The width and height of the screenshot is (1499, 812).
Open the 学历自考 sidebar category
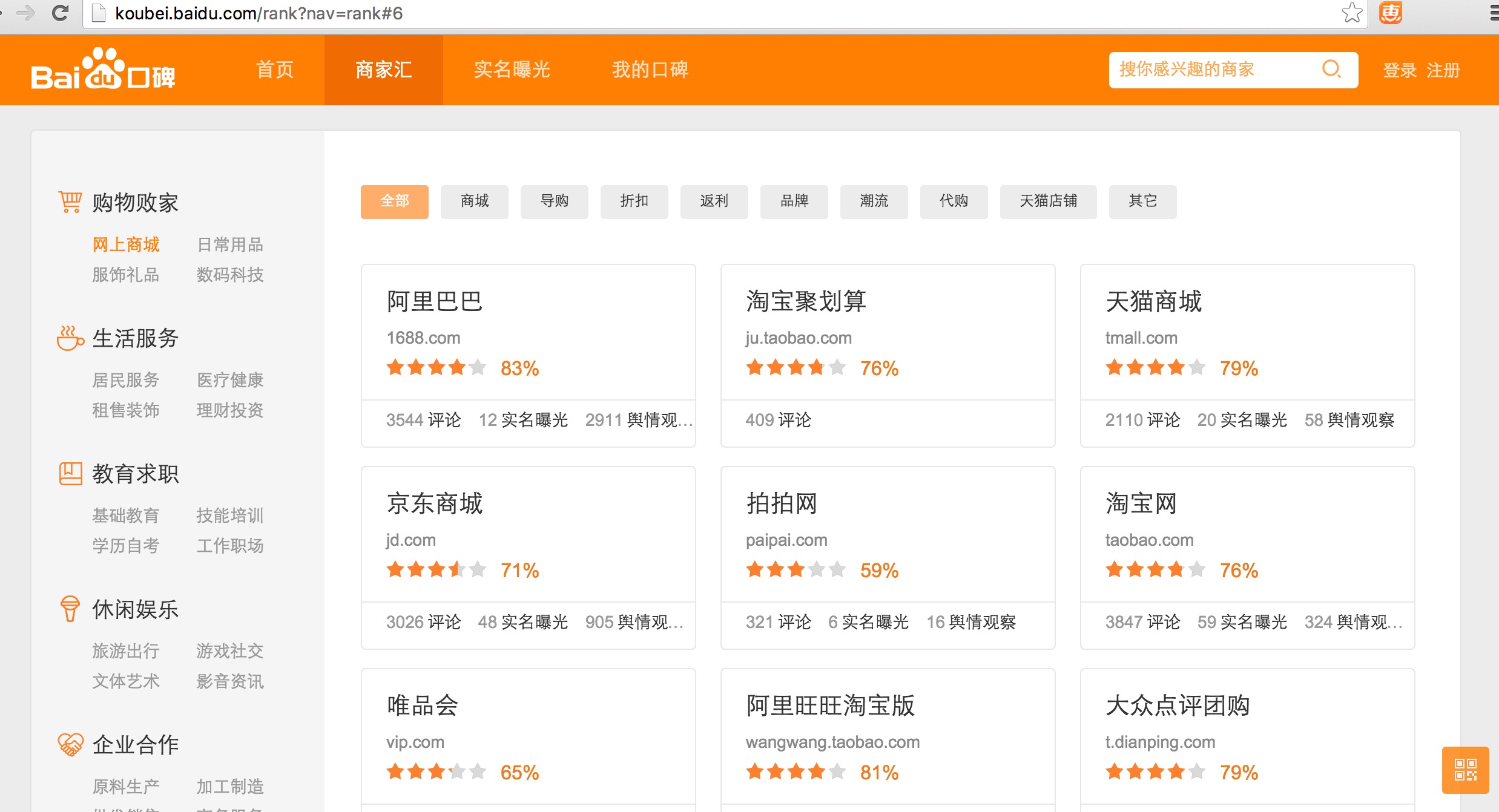click(126, 546)
